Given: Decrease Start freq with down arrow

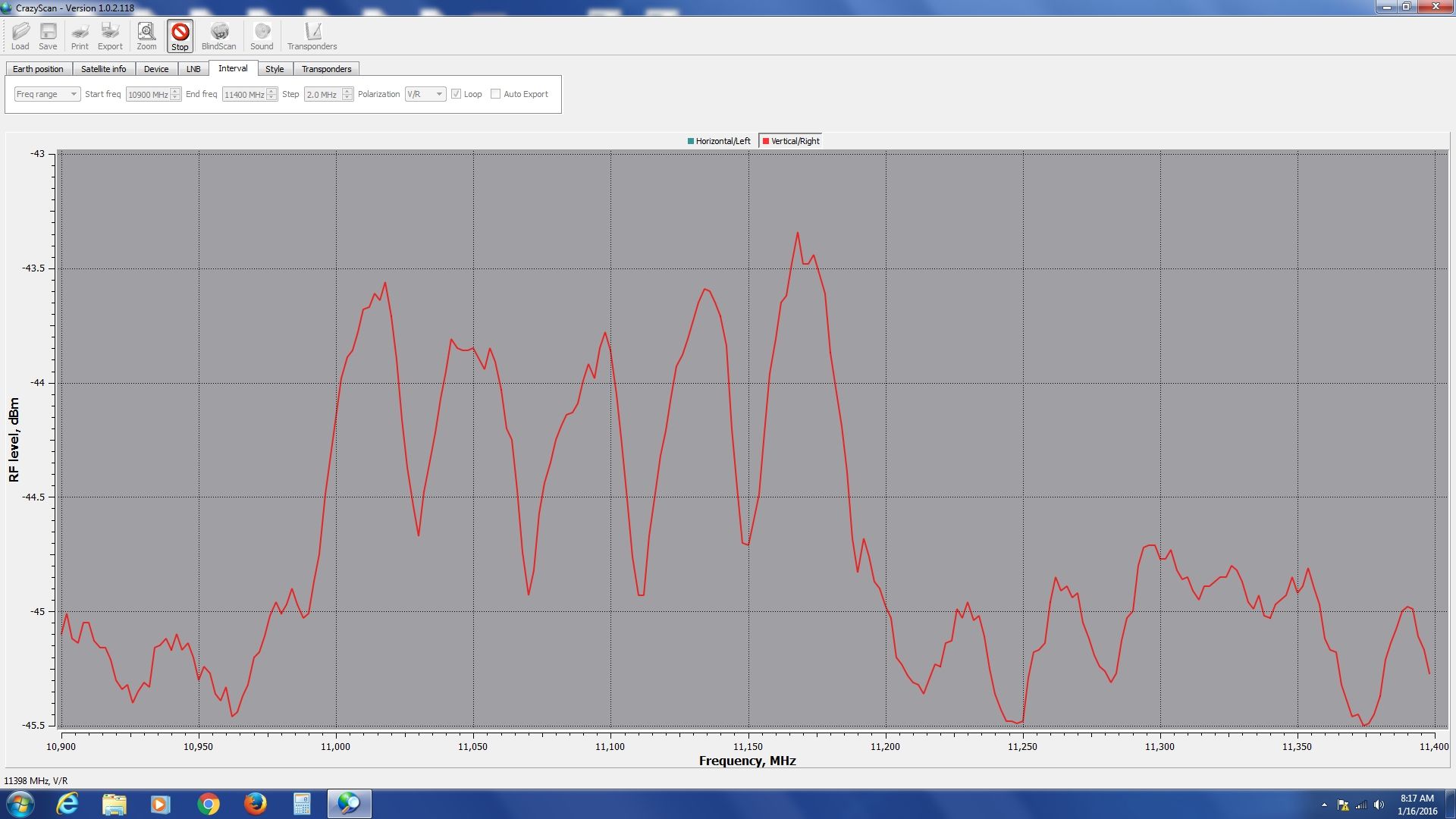Looking at the screenshot, I should click(175, 98).
